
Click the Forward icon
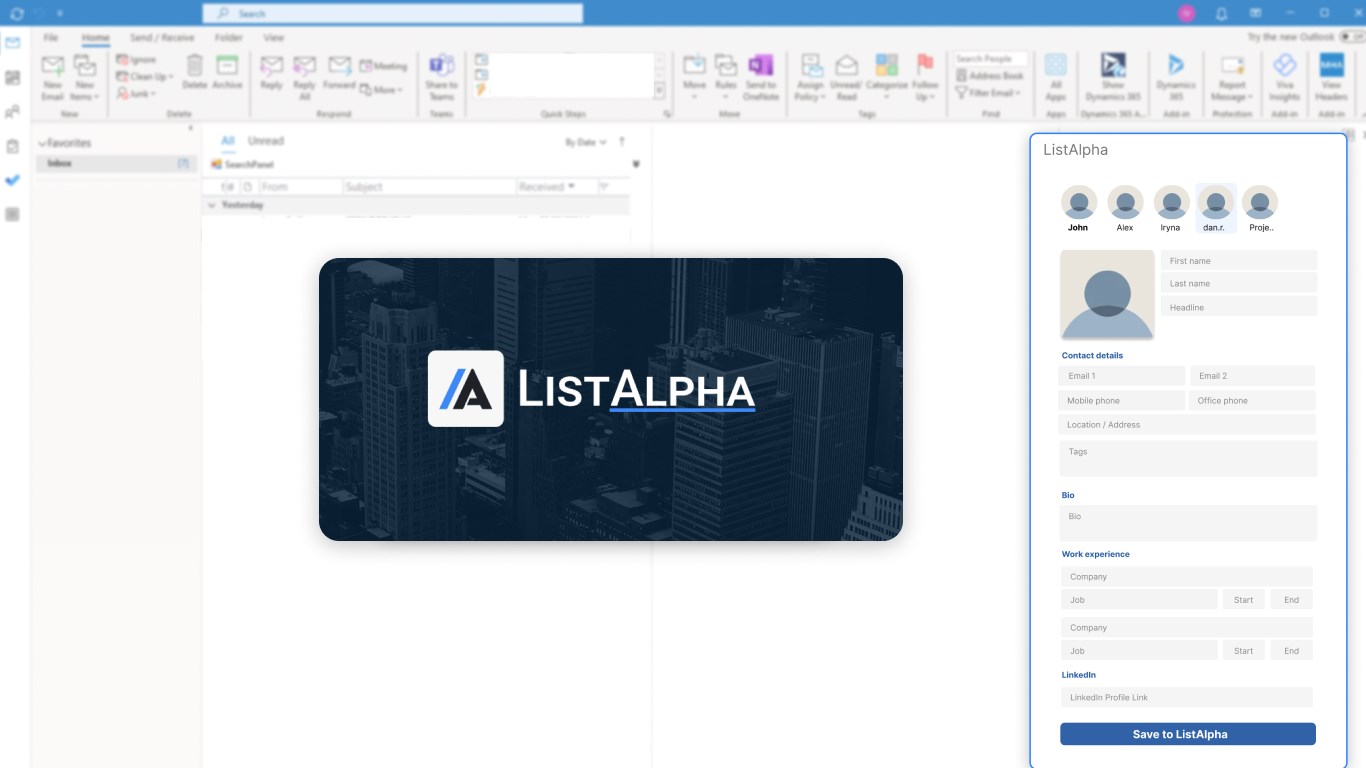point(339,67)
